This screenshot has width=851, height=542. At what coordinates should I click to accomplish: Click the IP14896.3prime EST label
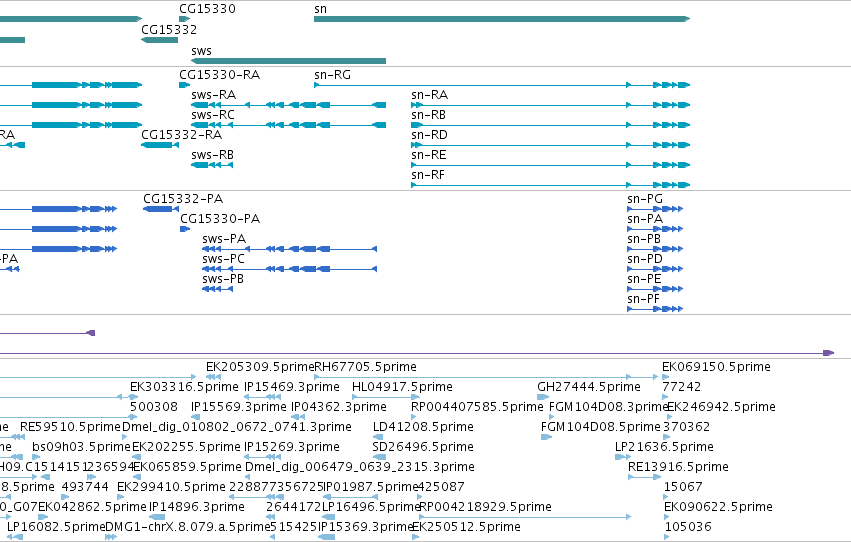[196, 508]
